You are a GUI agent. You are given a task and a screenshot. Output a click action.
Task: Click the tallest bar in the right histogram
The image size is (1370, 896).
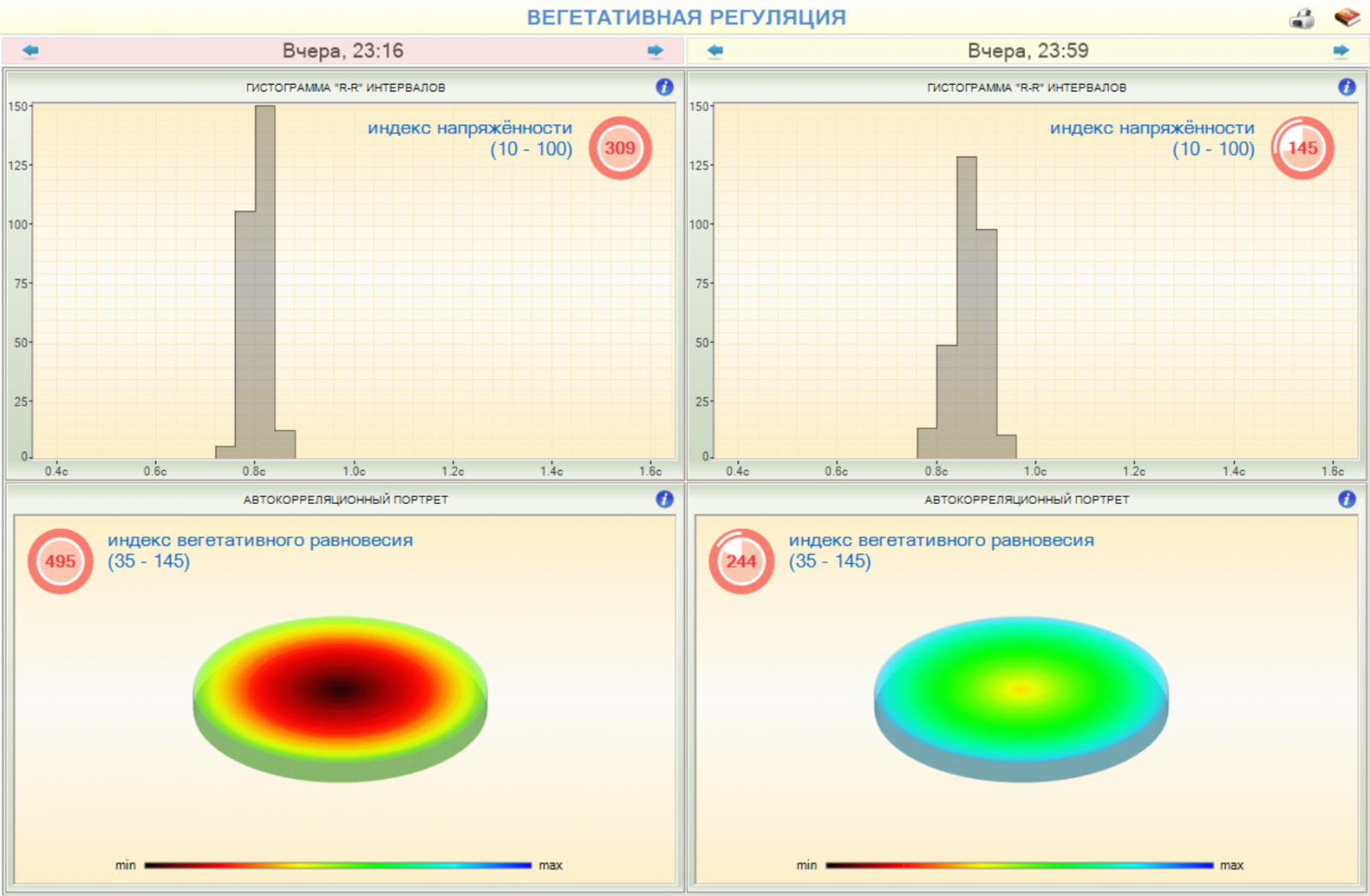click(967, 308)
